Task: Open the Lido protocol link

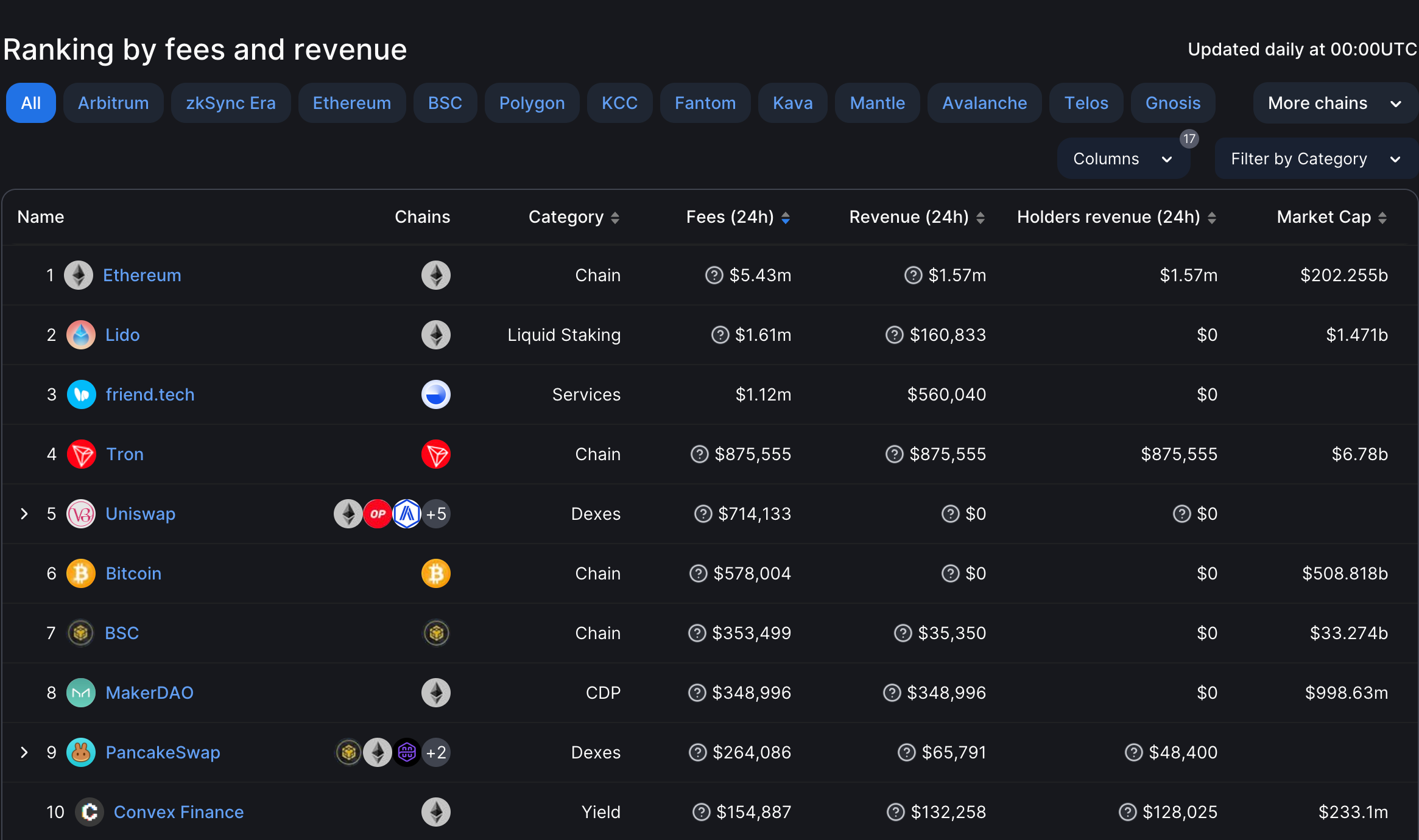Action: coord(122,335)
